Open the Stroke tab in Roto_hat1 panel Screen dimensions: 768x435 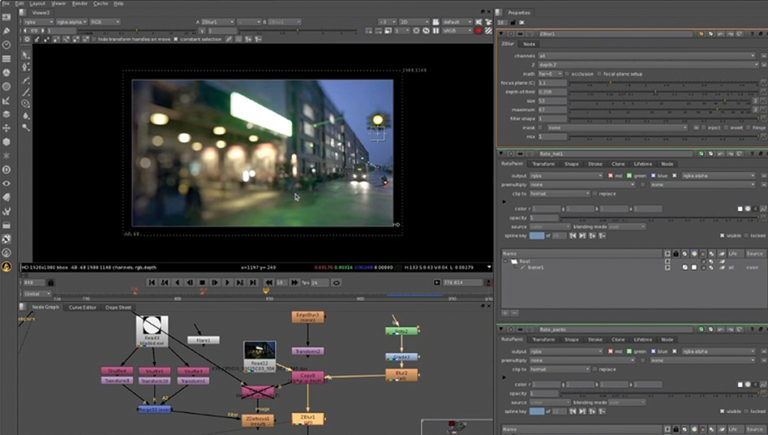(x=595, y=164)
